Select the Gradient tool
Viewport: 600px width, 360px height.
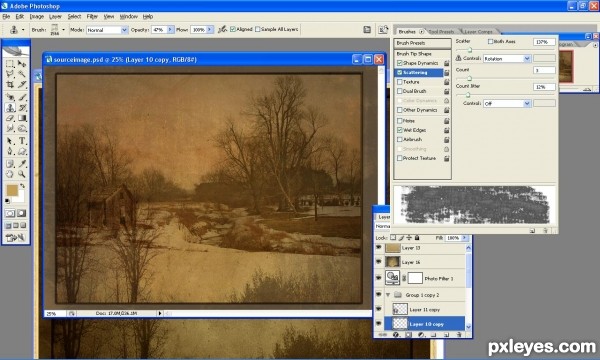tap(22, 118)
